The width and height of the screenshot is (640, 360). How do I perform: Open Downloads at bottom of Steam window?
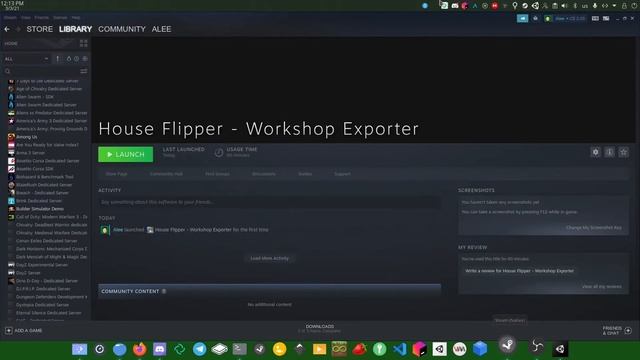coord(320,329)
